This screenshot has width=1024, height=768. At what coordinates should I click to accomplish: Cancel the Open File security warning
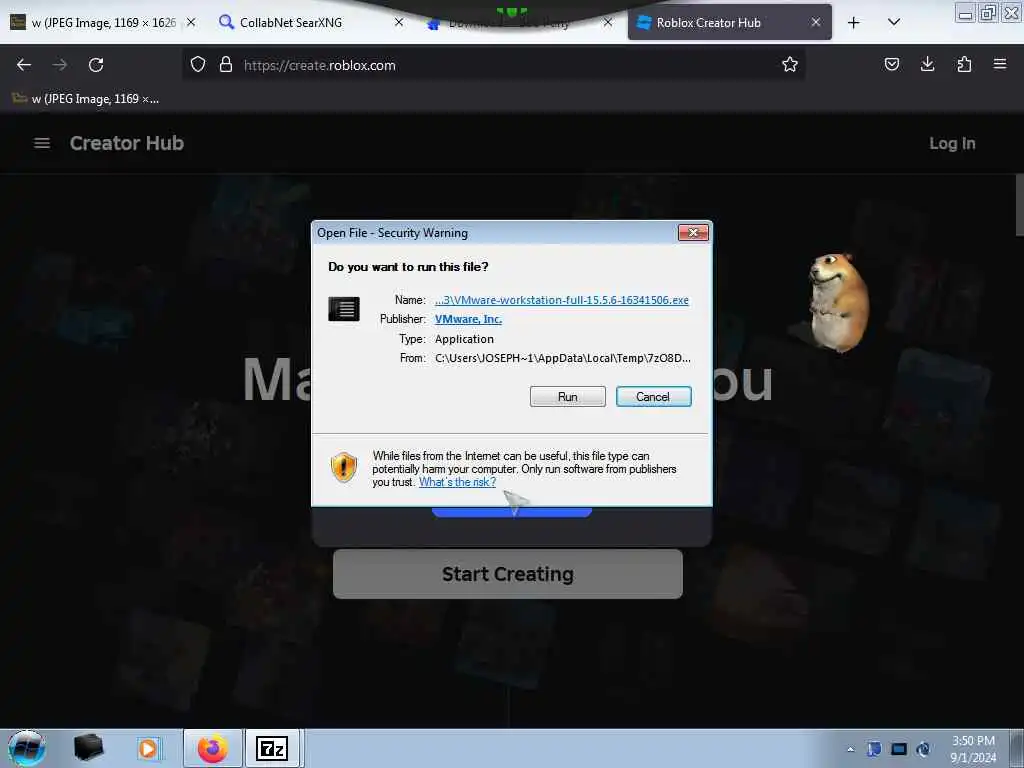tap(653, 396)
